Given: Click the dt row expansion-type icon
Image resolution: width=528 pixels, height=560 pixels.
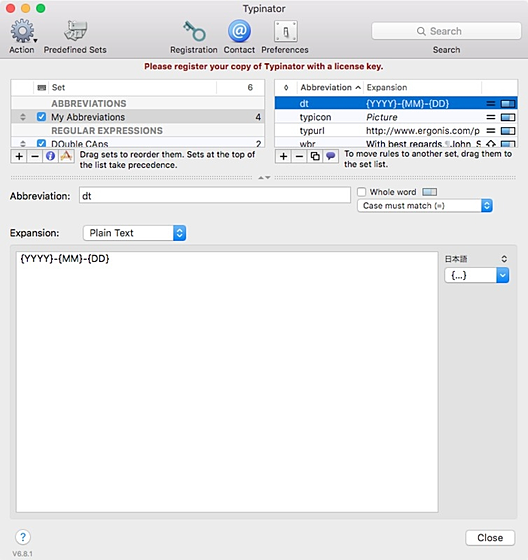Looking at the screenshot, I should click(508, 104).
